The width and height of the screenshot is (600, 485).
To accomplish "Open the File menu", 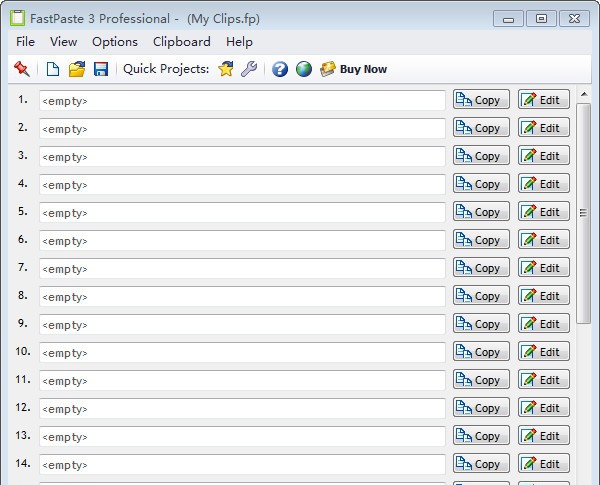I will pos(25,42).
